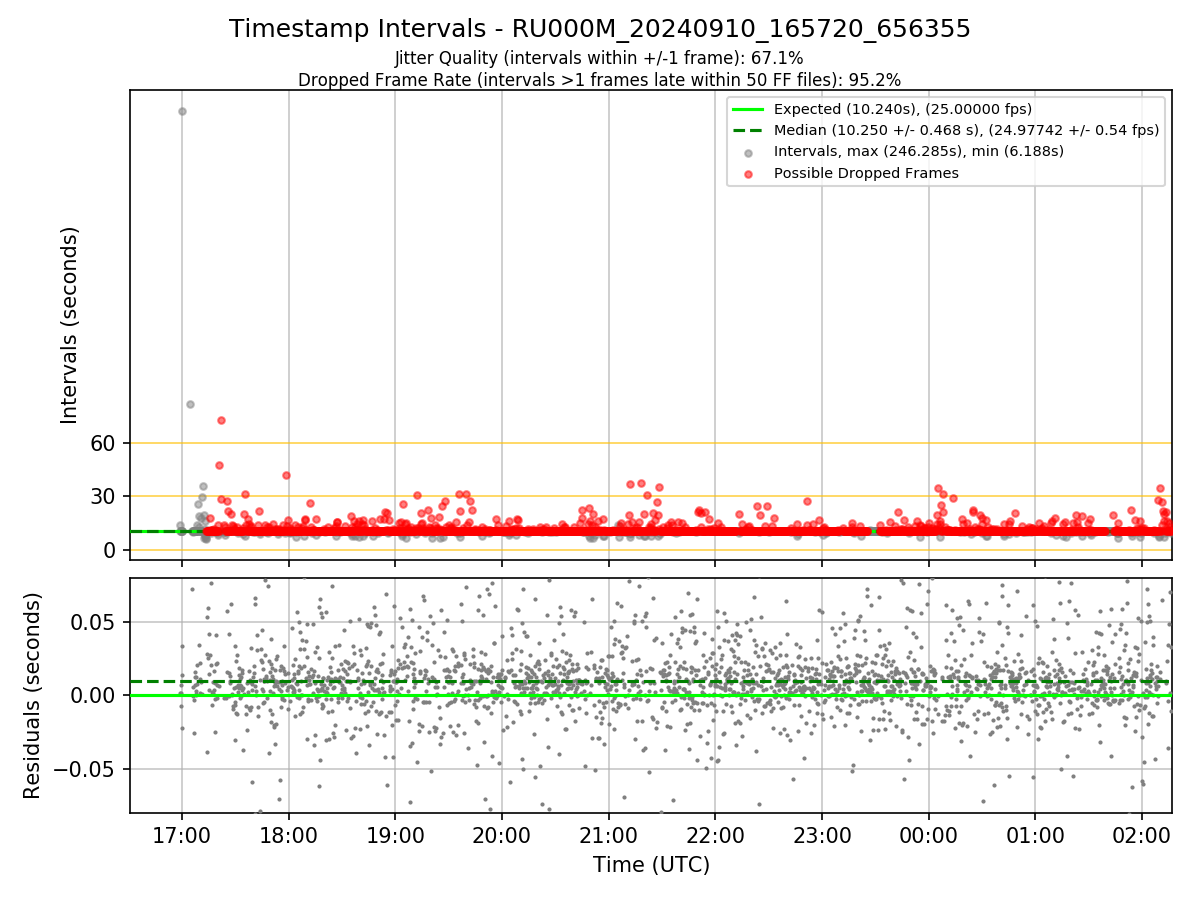Image resolution: width=1200 pixels, height=900 pixels.
Task: Click the gray outlier point at the top of the upper plot
Action: point(182,111)
